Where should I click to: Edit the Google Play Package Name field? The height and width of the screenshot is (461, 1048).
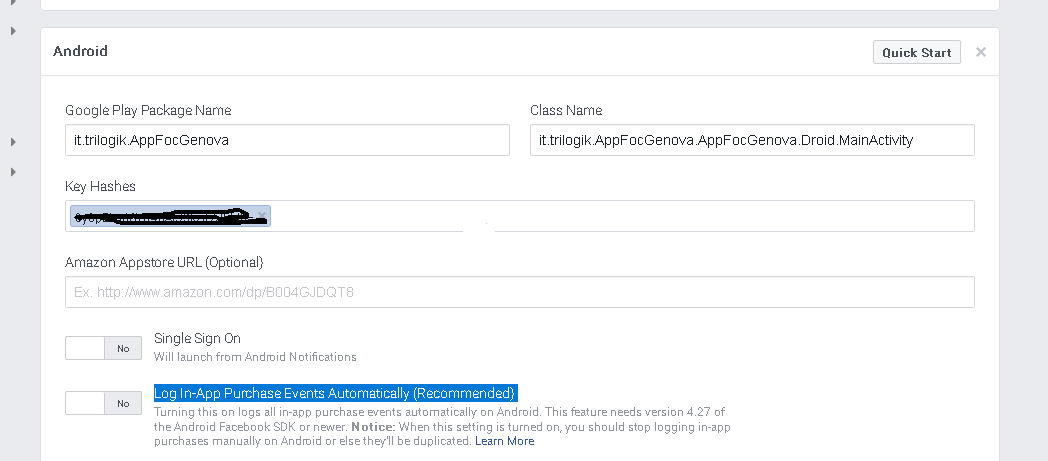tap(287, 140)
